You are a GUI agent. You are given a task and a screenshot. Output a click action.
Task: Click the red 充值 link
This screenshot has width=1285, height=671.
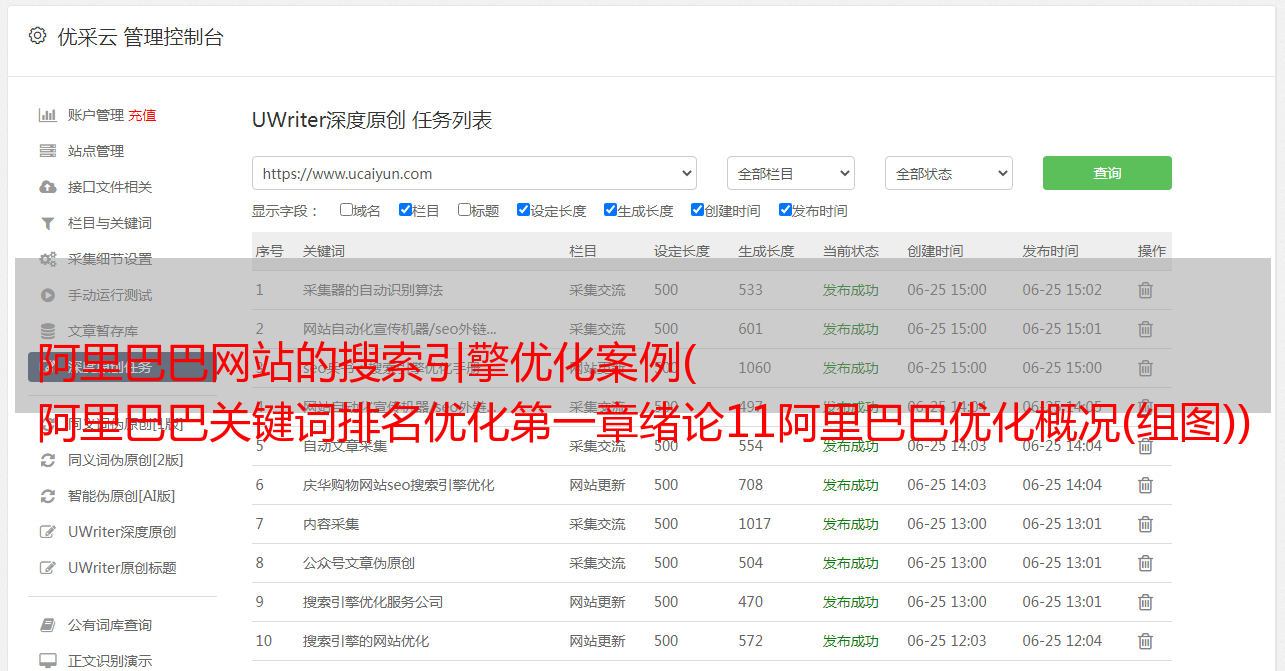[142, 115]
